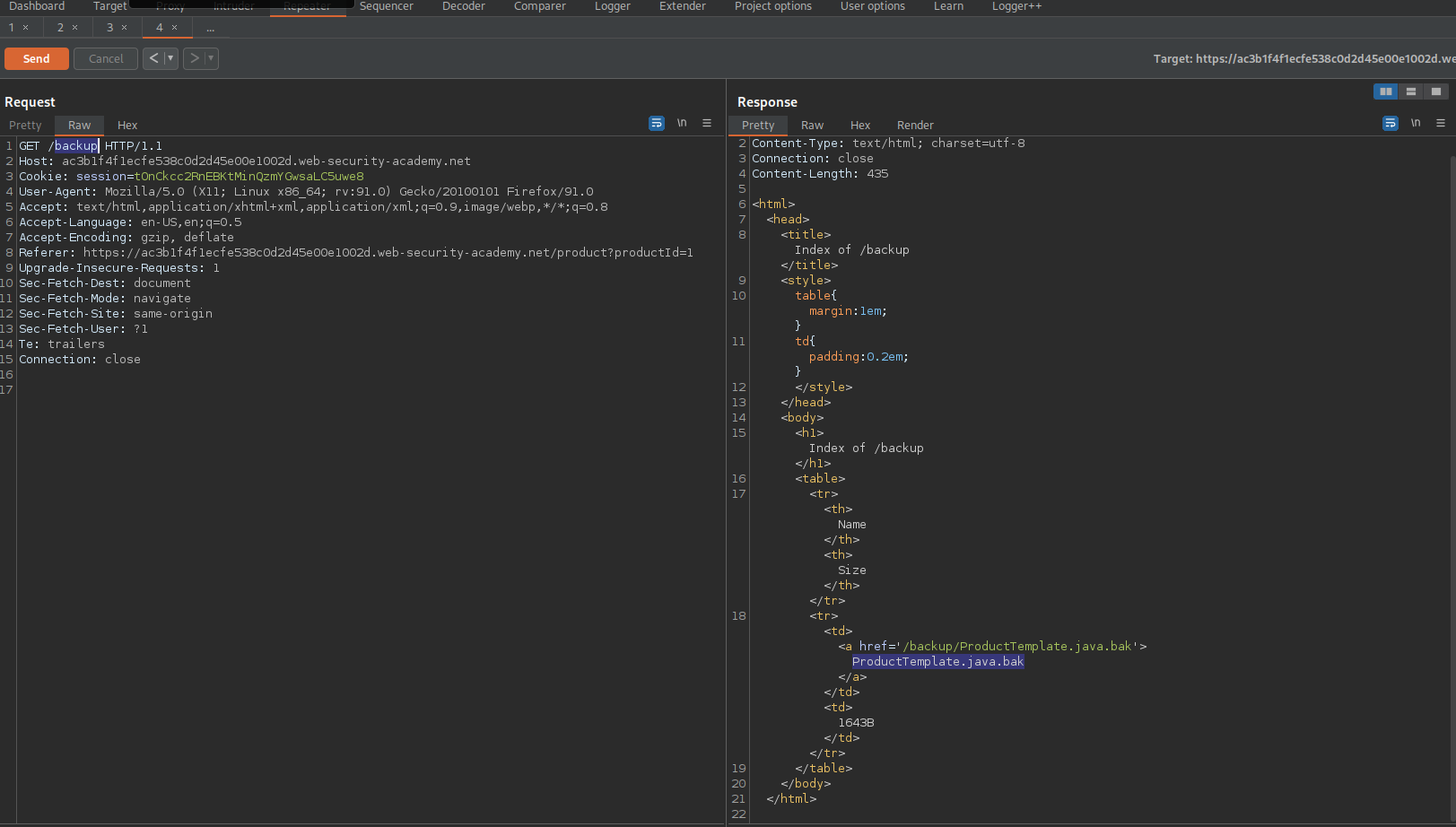Viewport: 1456px width, 827px height.
Task: Select side-by-side layout view
Action: click(1386, 91)
